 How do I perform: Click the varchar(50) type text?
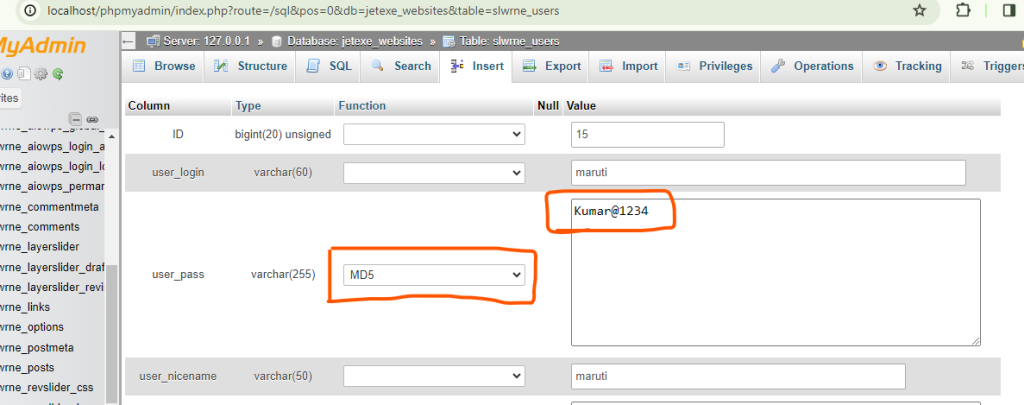click(x=283, y=376)
